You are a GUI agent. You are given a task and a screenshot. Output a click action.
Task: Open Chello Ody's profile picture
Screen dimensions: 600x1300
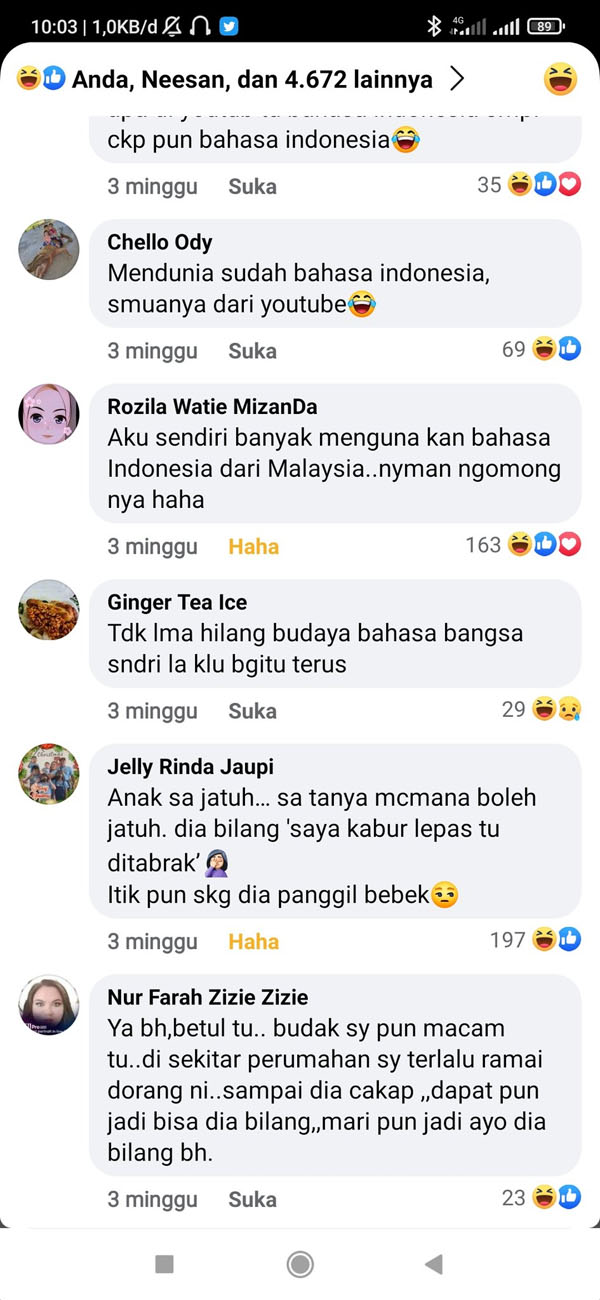pyautogui.click(x=49, y=249)
